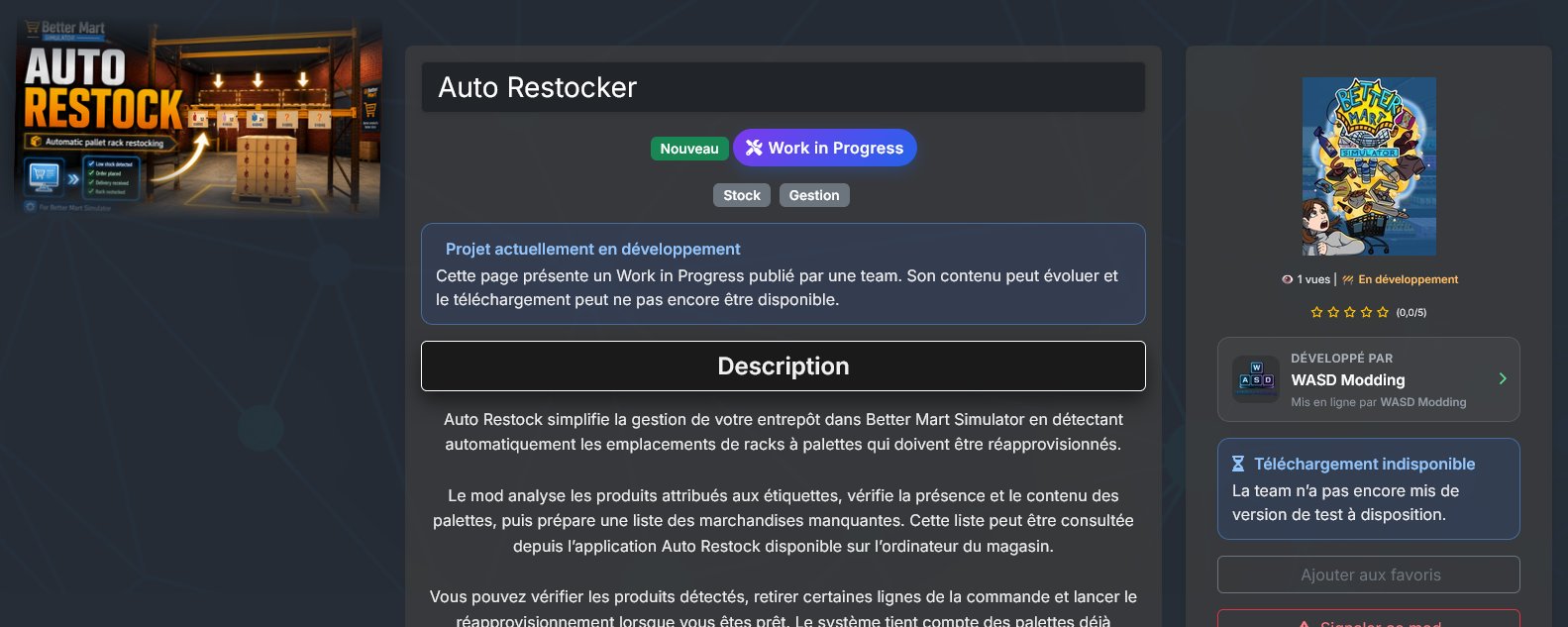Open developer card via chevron arrow
The width and height of the screenshot is (1568, 627).
pos(1503,378)
